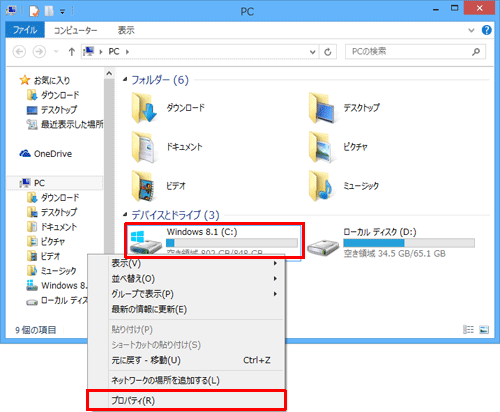Screen dimensions: 500x412
Task: Select お気に入り in the navigation pane
Action: click(x=45, y=80)
